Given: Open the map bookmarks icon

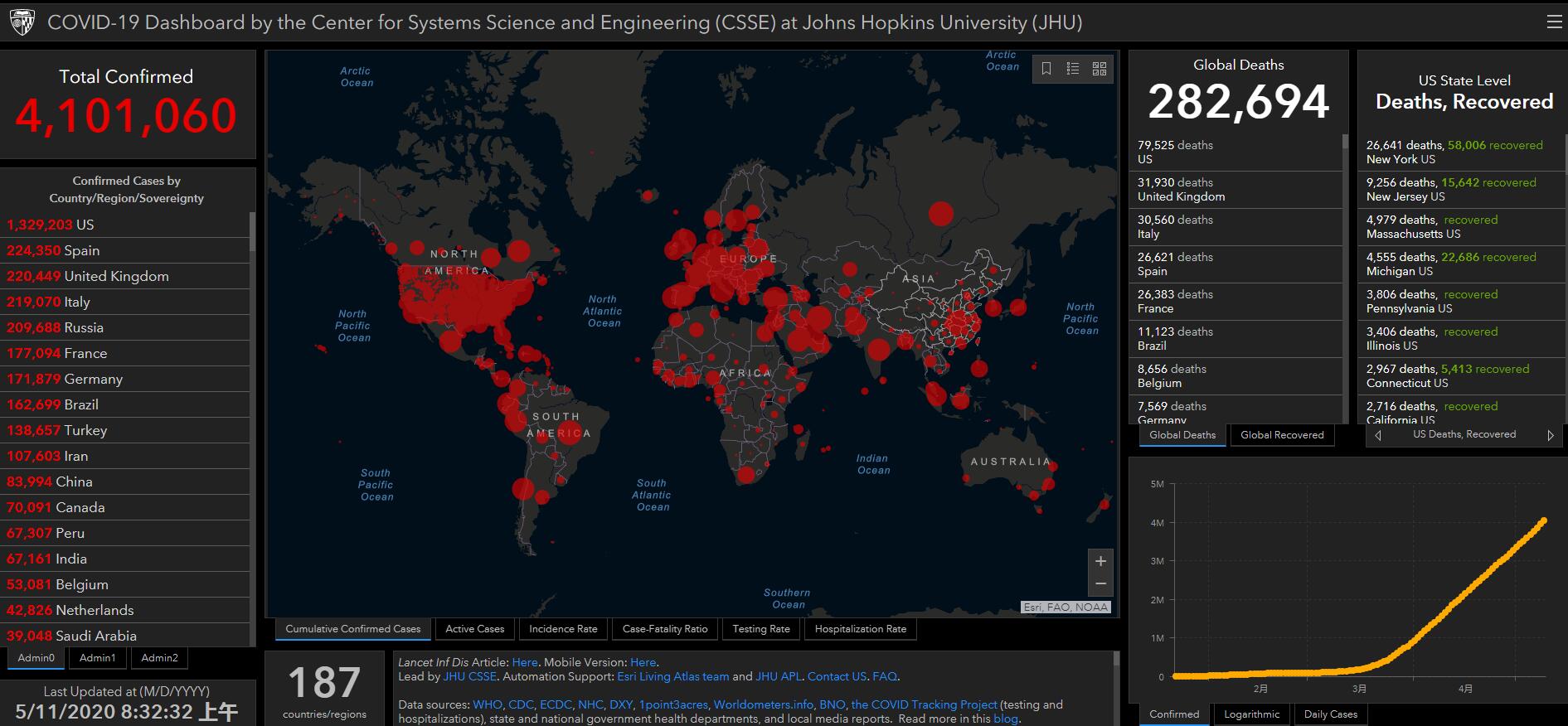Looking at the screenshot, I should (1046, 69).
